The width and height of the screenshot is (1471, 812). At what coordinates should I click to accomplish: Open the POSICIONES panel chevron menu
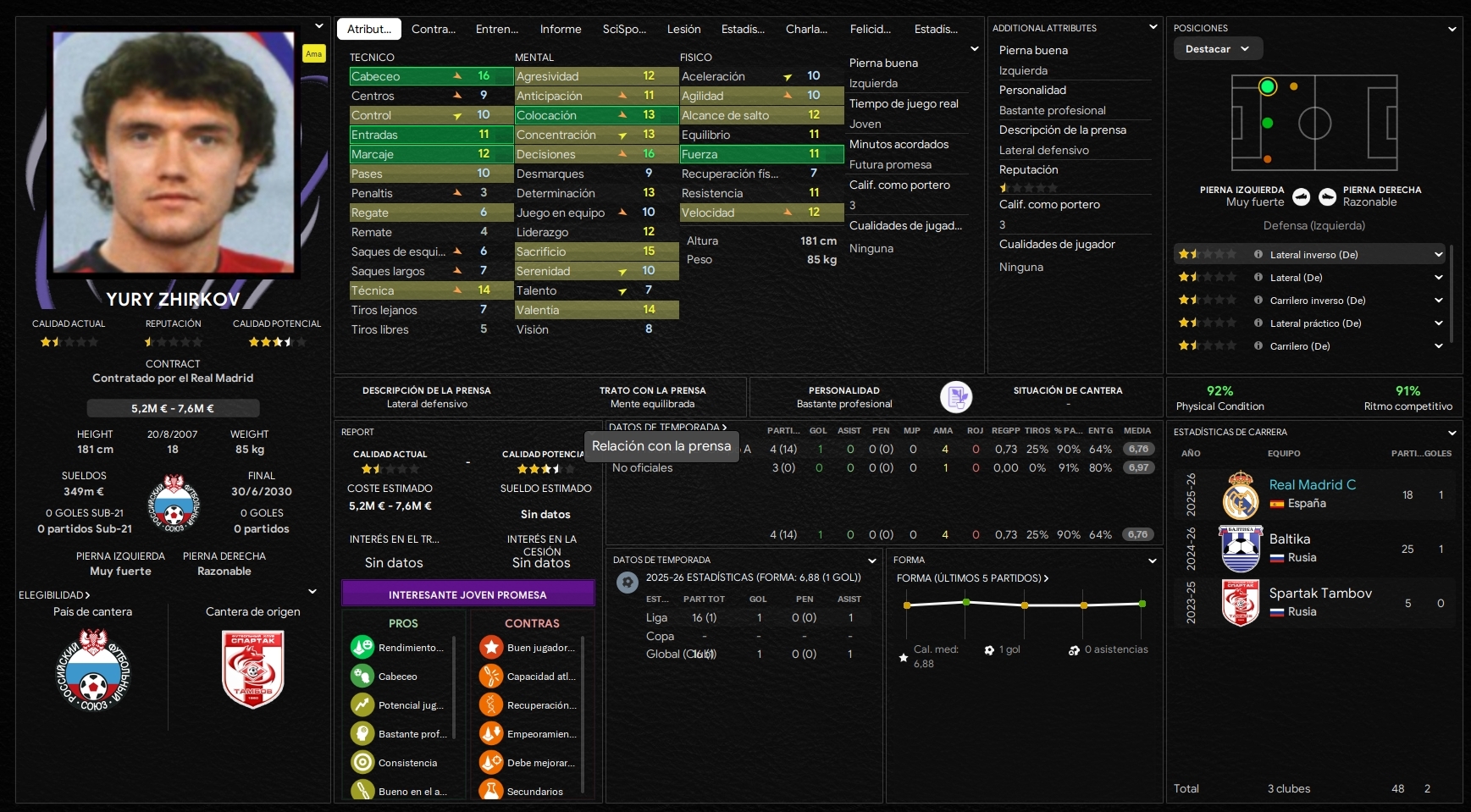[1452, 28]
